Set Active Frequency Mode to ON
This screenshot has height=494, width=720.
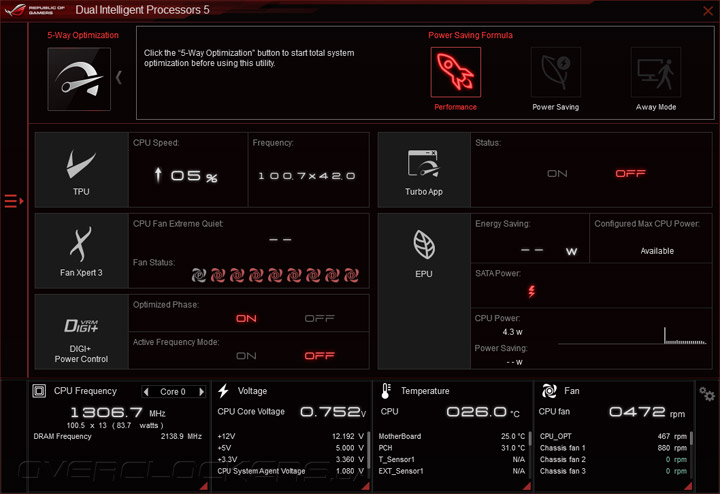(x=246, y=356)
